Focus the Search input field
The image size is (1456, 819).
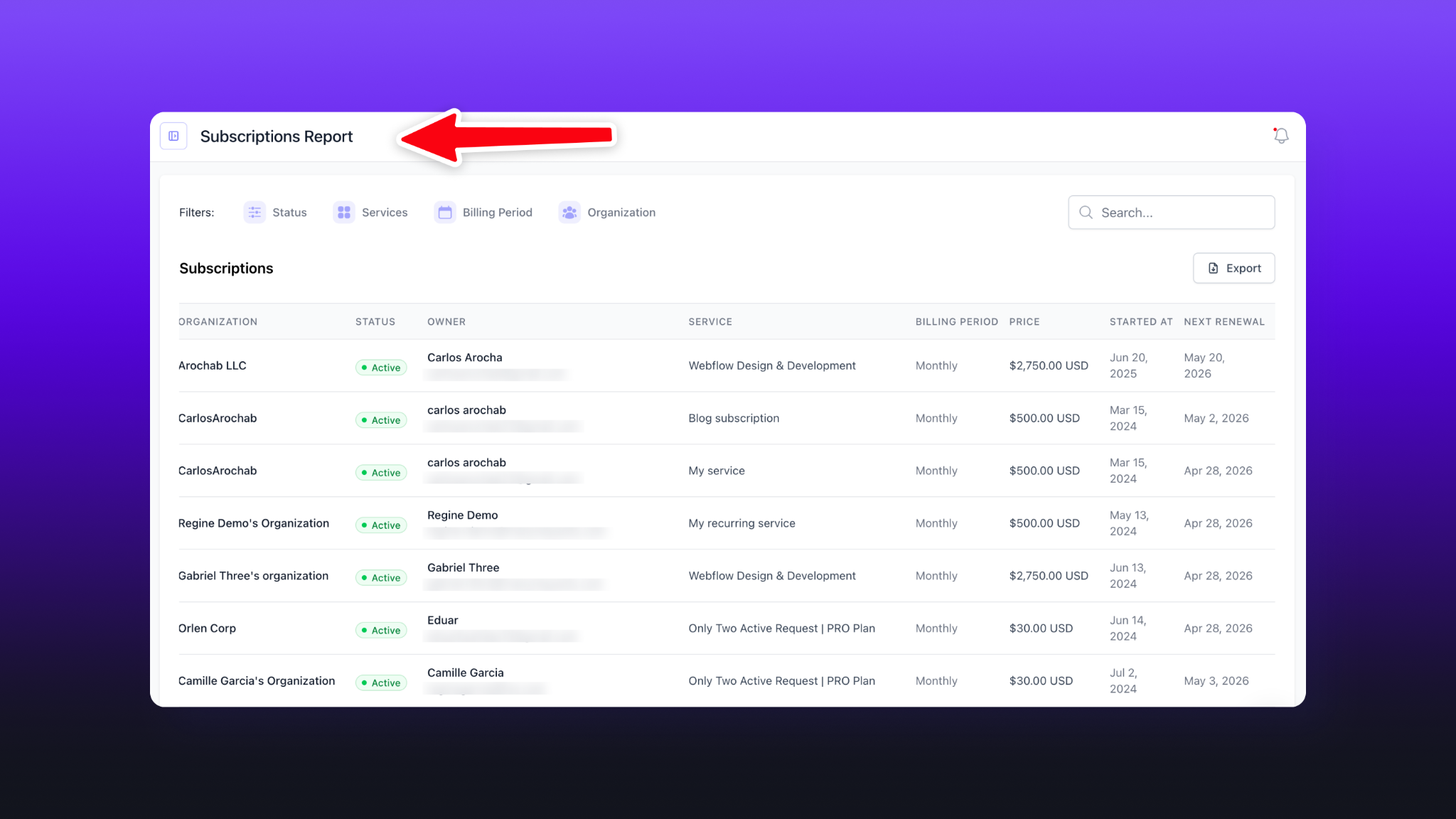(x=1171, y=212)
